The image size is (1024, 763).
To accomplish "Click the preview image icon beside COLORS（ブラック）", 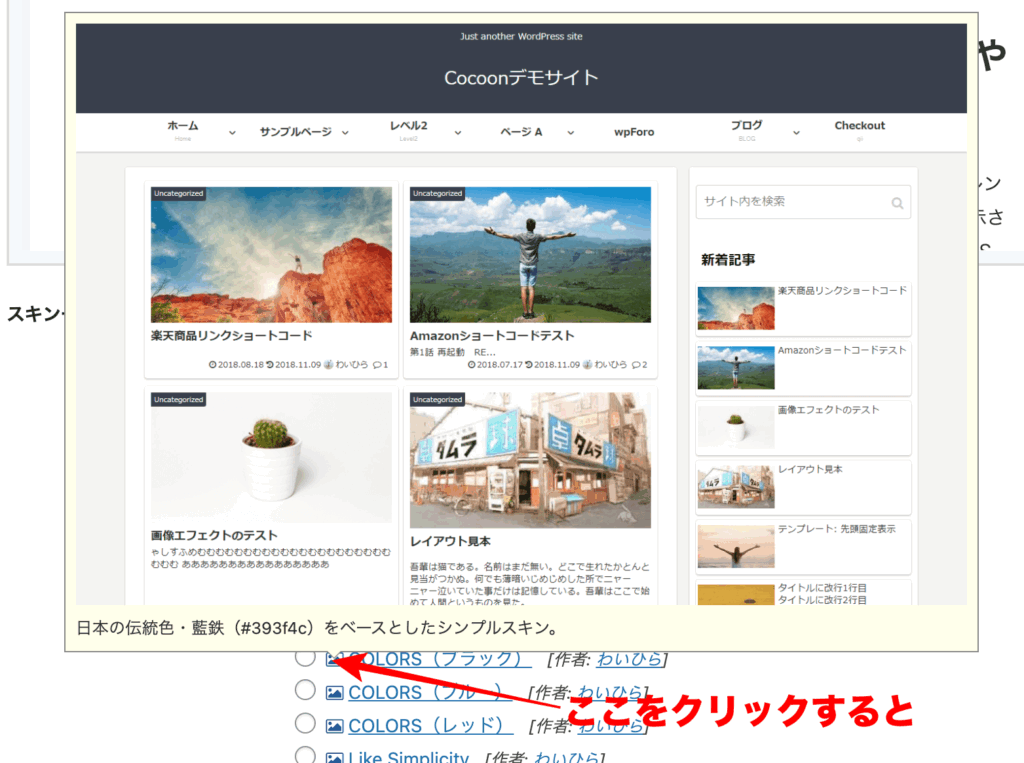I will [x=334, y=659].
